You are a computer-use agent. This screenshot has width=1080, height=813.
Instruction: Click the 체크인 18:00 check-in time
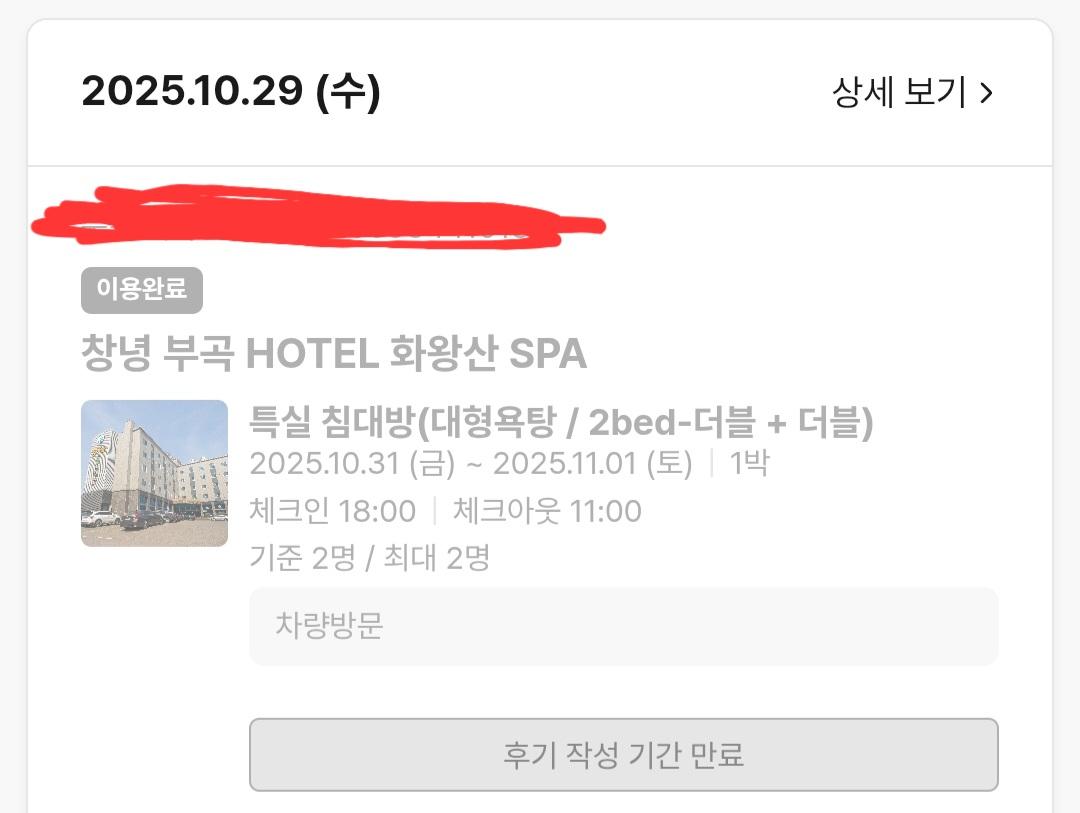pyautogui.click(x=332, y=510)
